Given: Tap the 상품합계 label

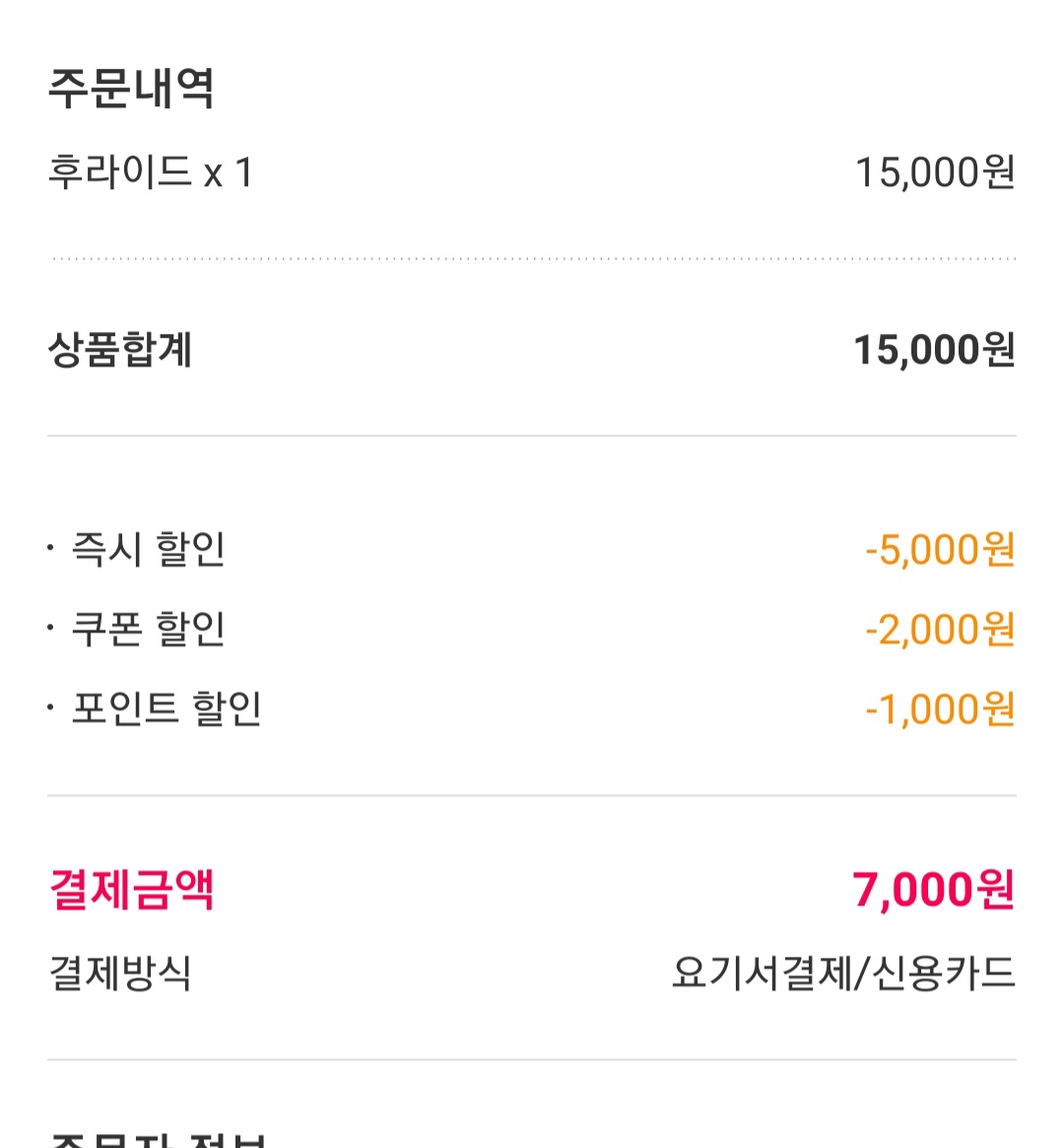Looking at the screenshot, I should [x=120, y=350].
